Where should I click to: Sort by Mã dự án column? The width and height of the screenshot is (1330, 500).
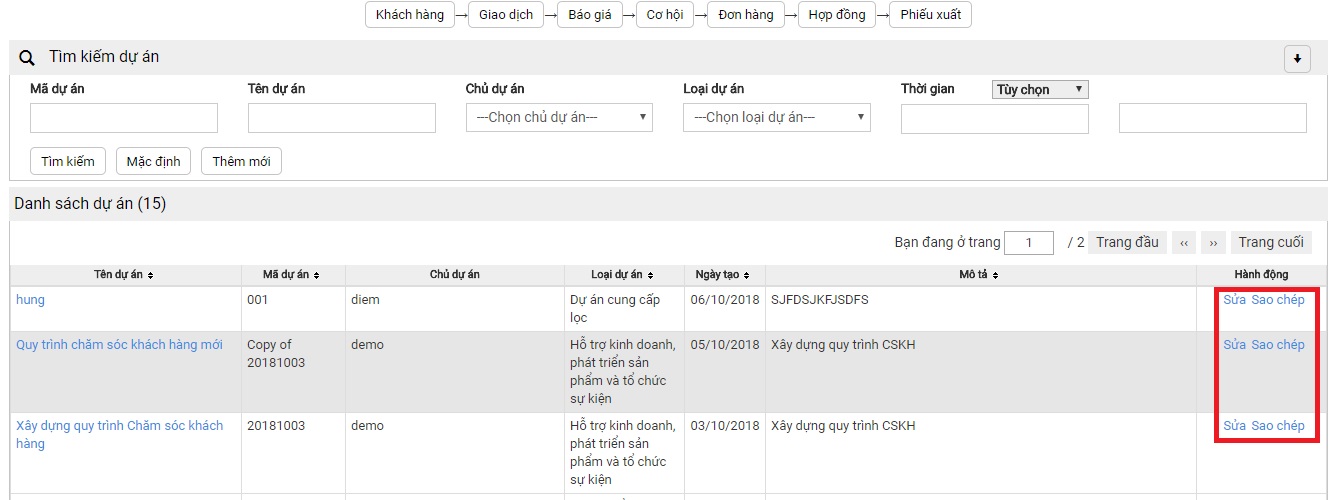tap(292, 274)
